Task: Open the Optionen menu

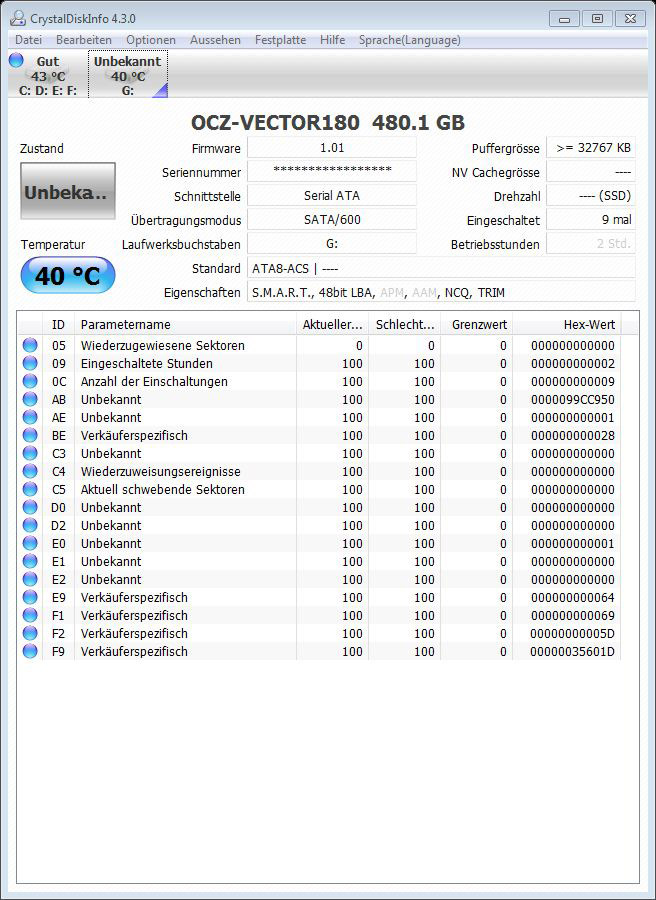Action: (150, 40)
